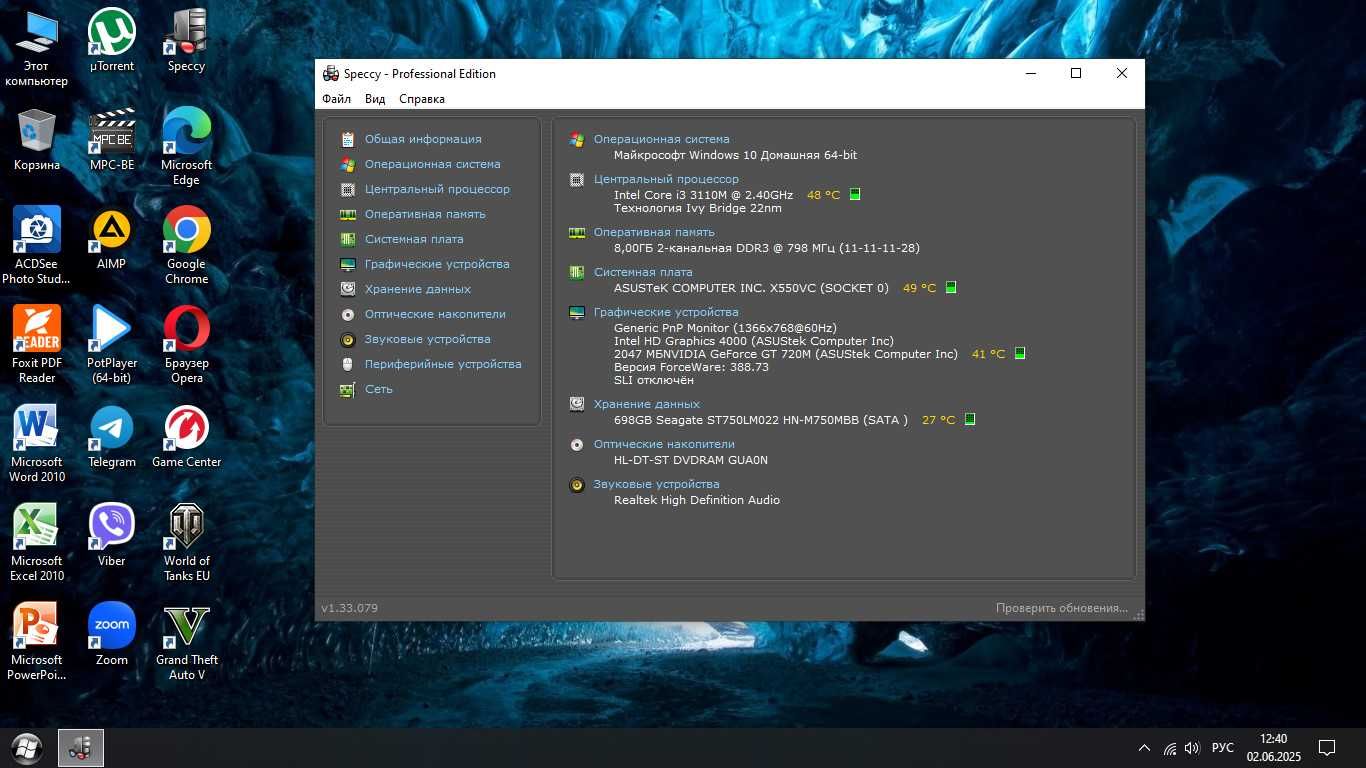The width and height of the screenshot is (1366, 768).
Task: Open the Telegram desktop icon
Action: click(112, 436)
